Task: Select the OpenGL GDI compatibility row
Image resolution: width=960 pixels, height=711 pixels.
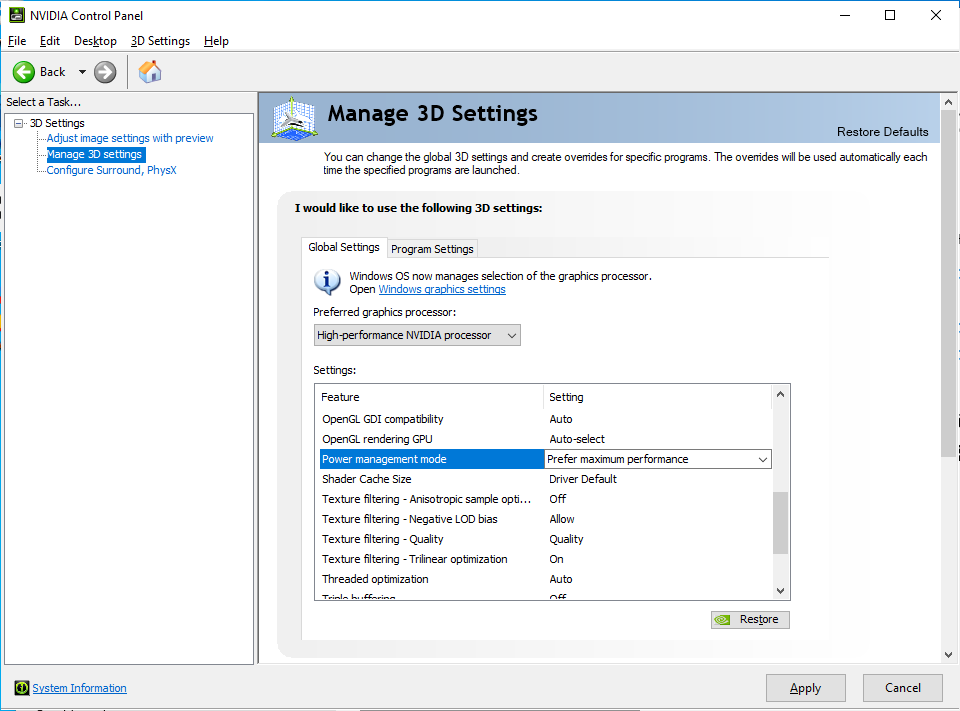Action: pyautogui.click(x=546, y=419)
